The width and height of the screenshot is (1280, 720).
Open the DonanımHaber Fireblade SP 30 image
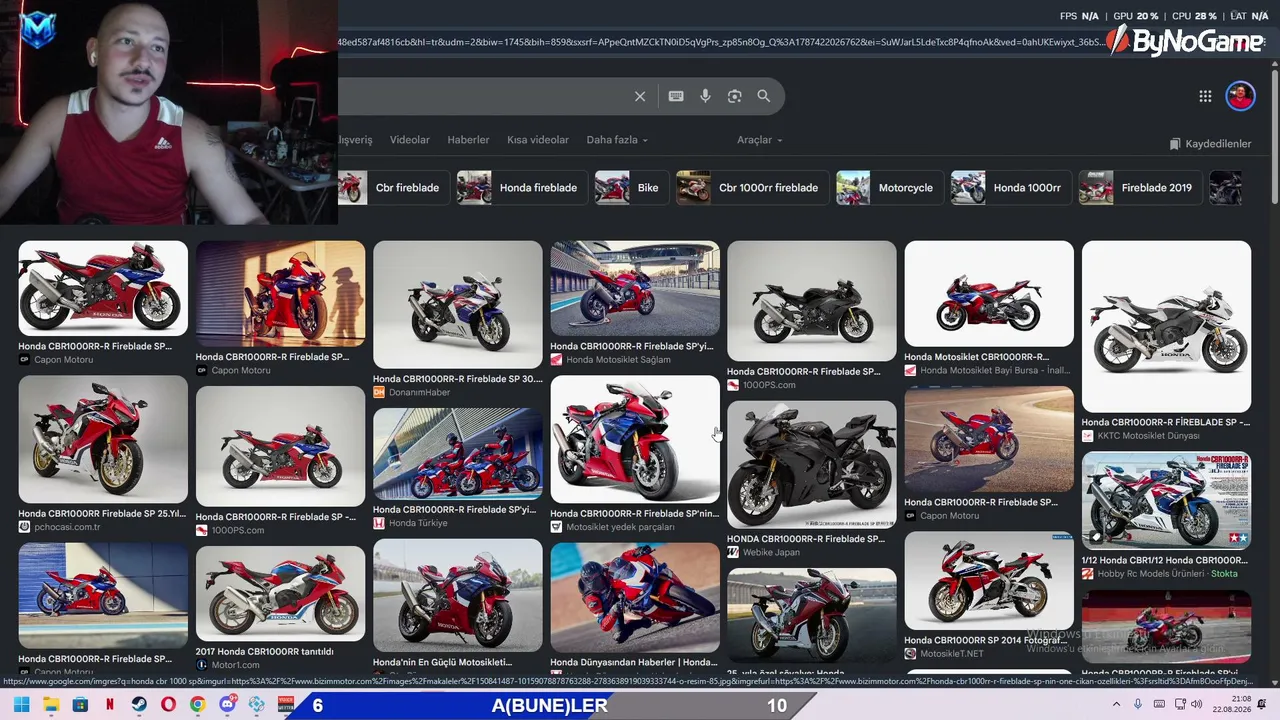click(458, 304)
